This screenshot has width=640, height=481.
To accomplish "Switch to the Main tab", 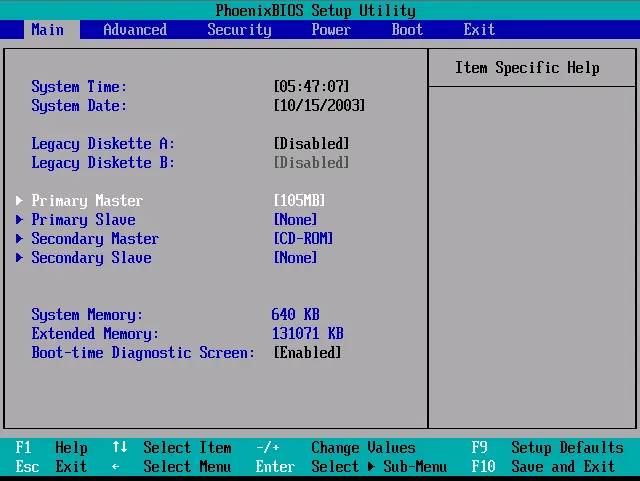I will pos(52,30).
